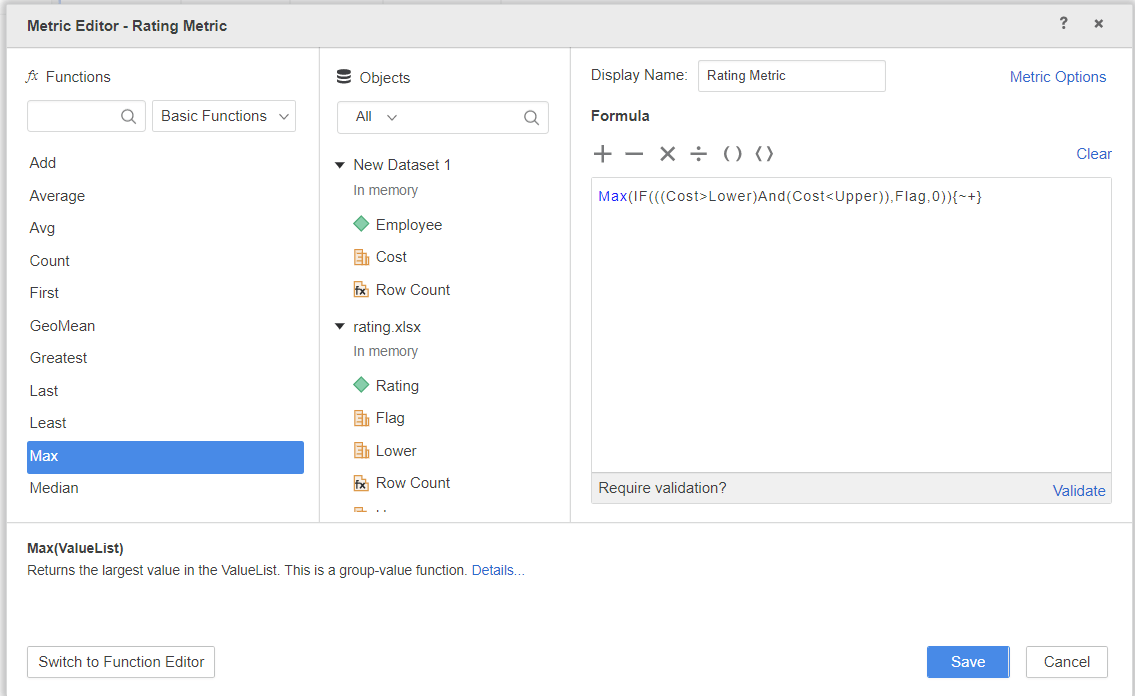Insert the plus operator into formula
Viewport: 1135px width, 696px height.
602,154
